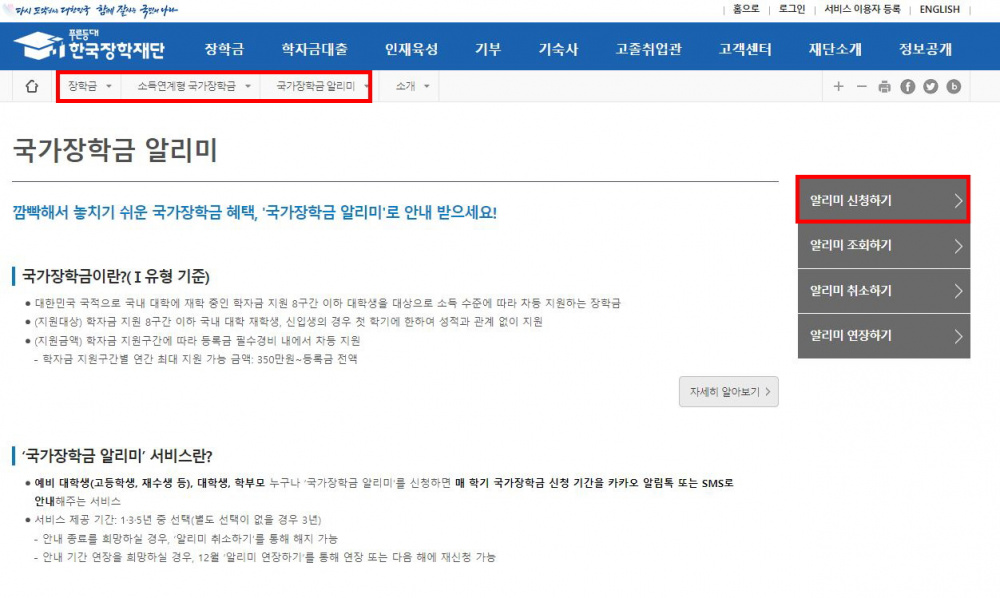The image size is (1000, 598).
Task: Share the page via the Twitter icon
Action: point(930,86)
